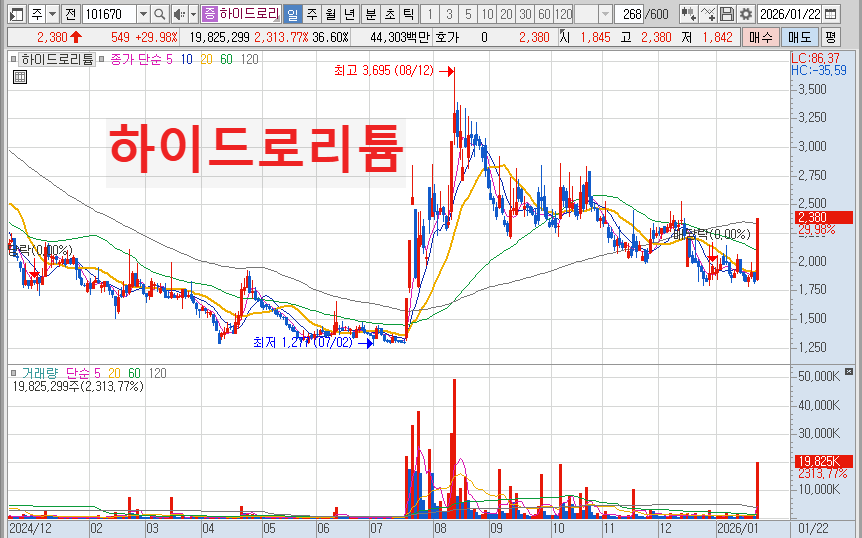Switch to monthly chart 월 tab
Viewport: 862px width, 538px height.
click(330, 14)
